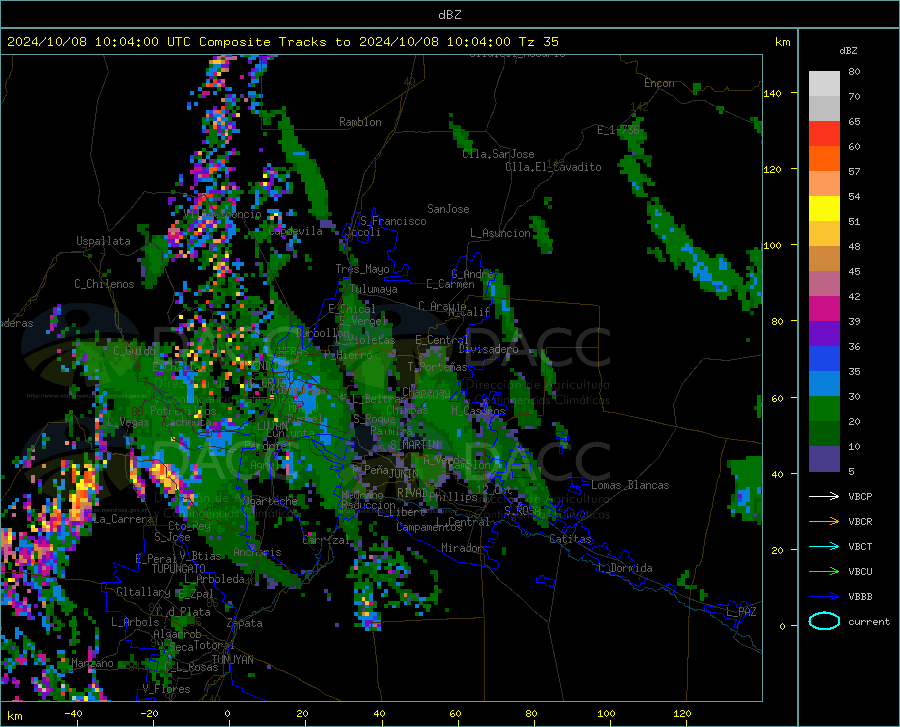Click the vertical axis tick labeled 0
This screenshot has height=727, width=900.
782,626
